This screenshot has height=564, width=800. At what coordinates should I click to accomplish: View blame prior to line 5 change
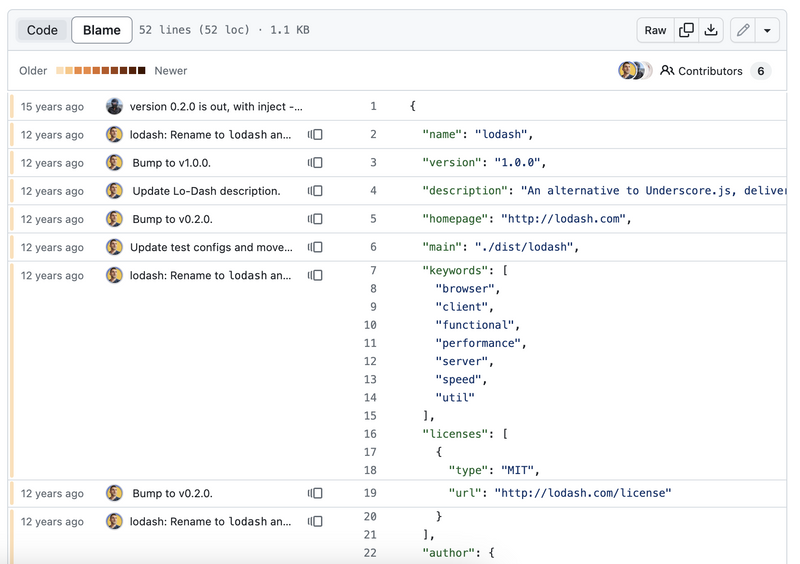pyautogui.click(x=315, y=219)
